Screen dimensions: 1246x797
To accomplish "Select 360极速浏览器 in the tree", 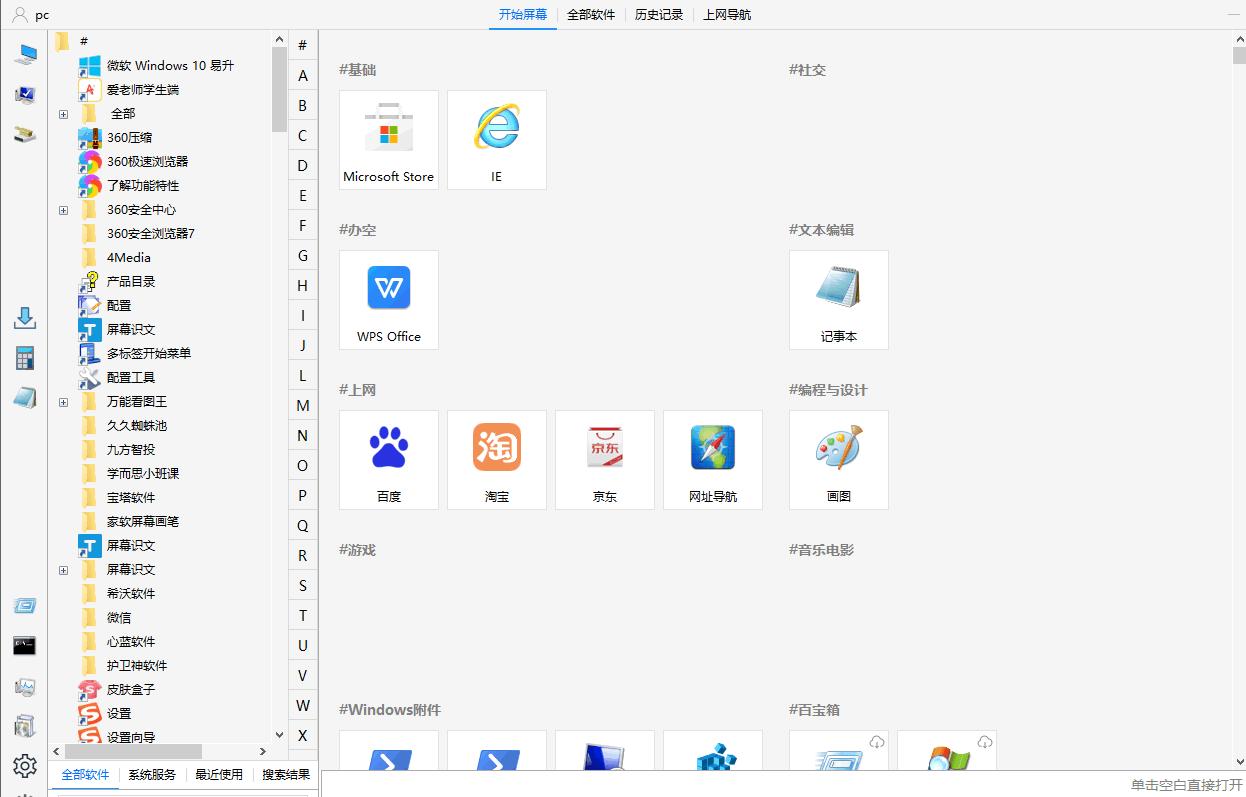I will click(x=147, y=161).
